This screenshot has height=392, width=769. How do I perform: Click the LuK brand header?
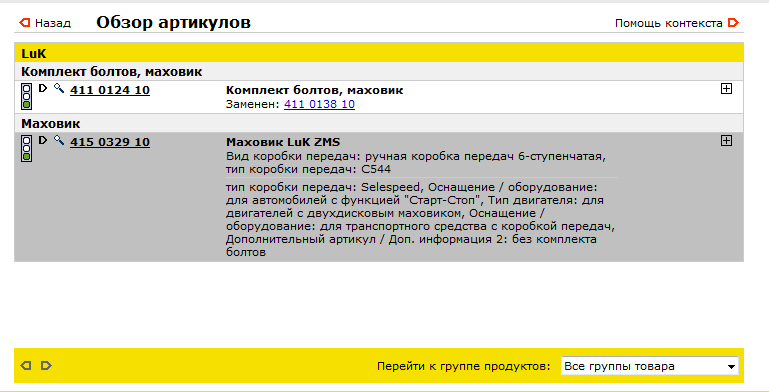pyautogui.click(x=379, y=53)
